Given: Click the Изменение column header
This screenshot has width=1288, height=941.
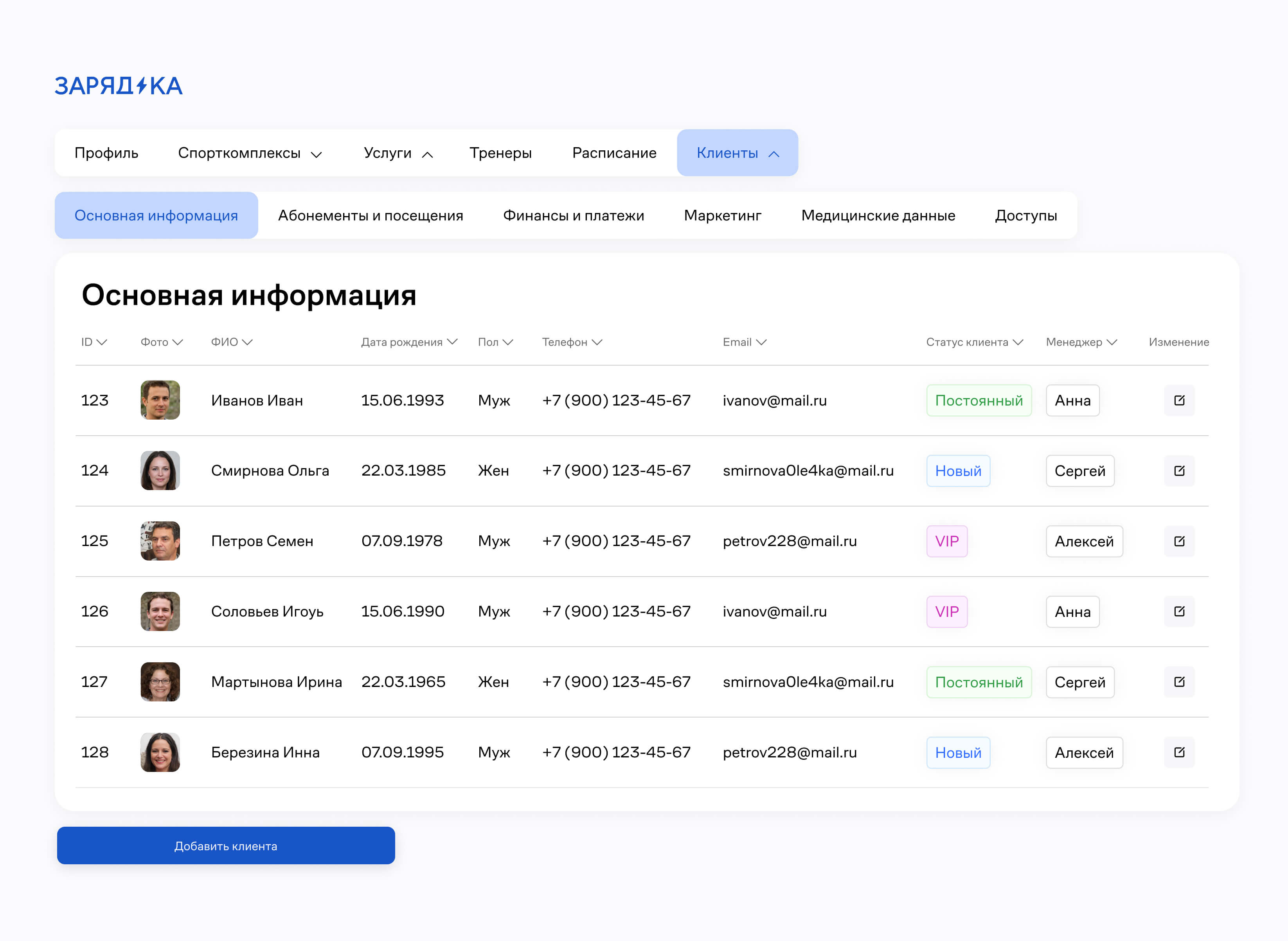Looking at the screenshot, I should (x=1179, y=342).
